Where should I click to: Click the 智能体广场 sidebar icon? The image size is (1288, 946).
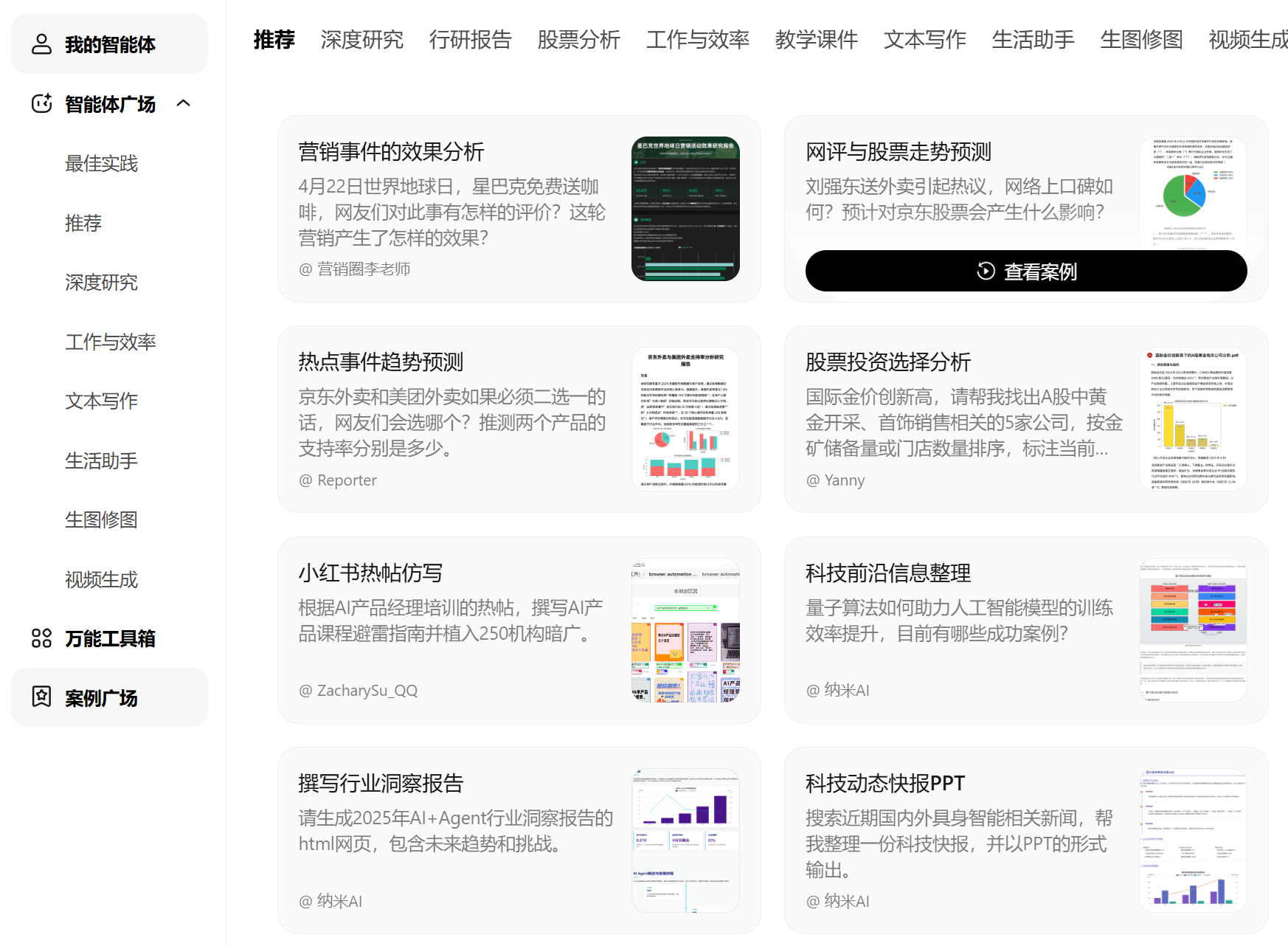pos(41,103)
